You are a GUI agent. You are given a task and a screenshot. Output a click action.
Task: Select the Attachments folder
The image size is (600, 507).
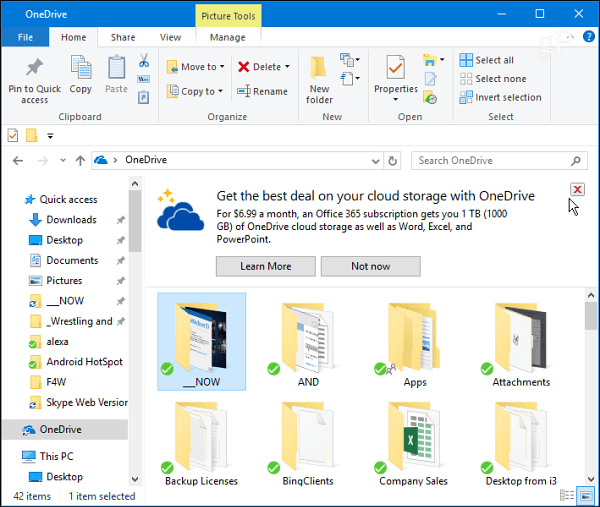click(521, 344)
